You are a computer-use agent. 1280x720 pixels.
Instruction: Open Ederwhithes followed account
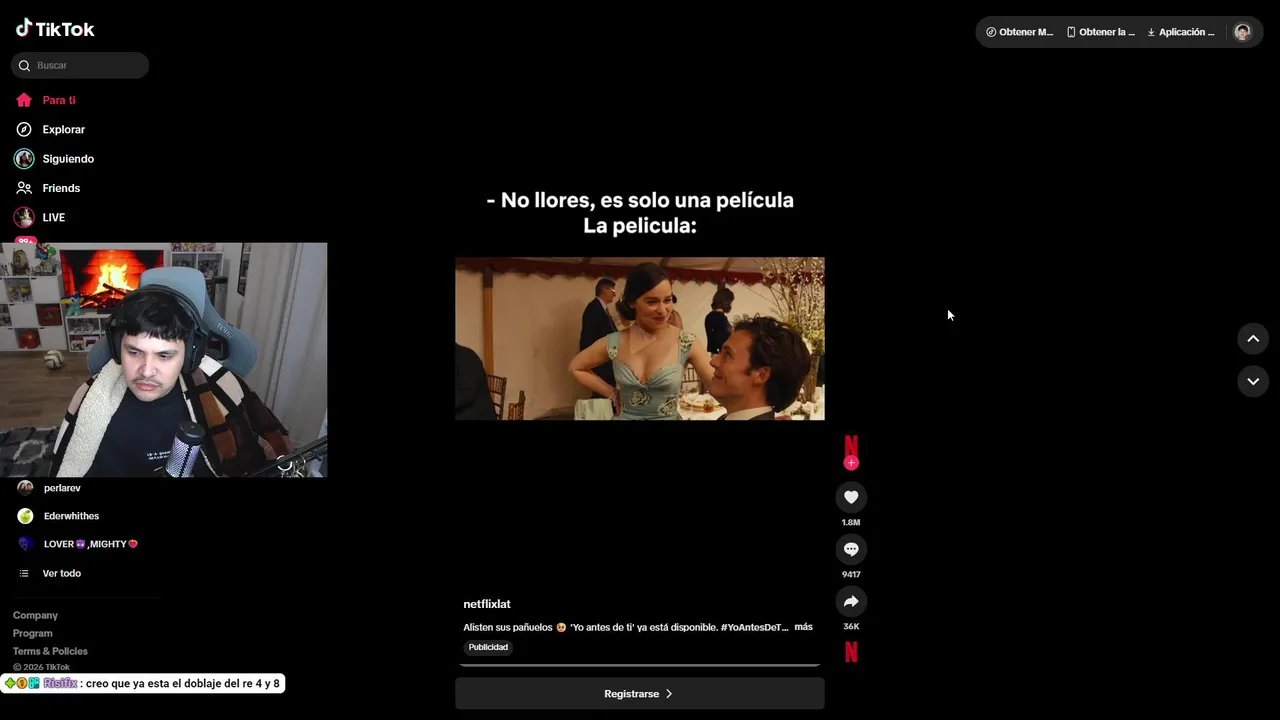[71, 516]
